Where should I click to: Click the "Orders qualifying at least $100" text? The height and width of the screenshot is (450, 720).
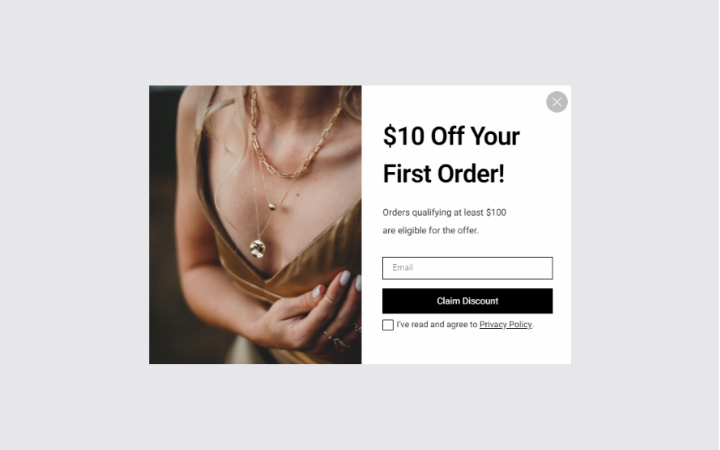click(x=444, y=213)
